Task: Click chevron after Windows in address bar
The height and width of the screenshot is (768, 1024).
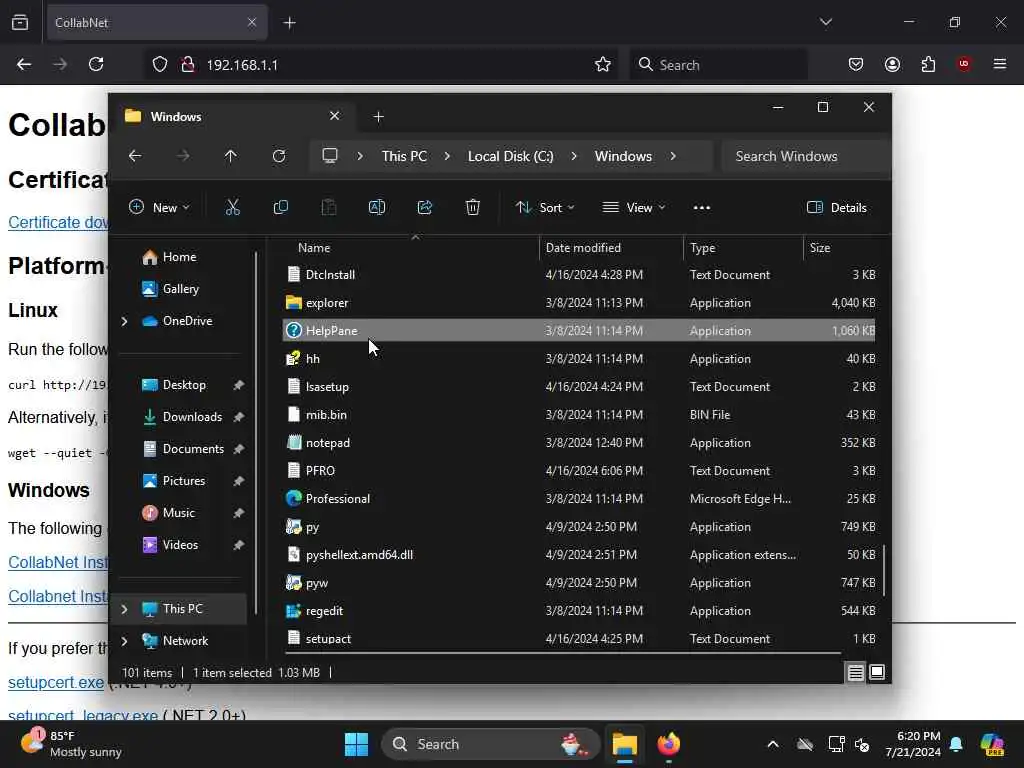Action: pyautogui.click(x=673, y=156)
